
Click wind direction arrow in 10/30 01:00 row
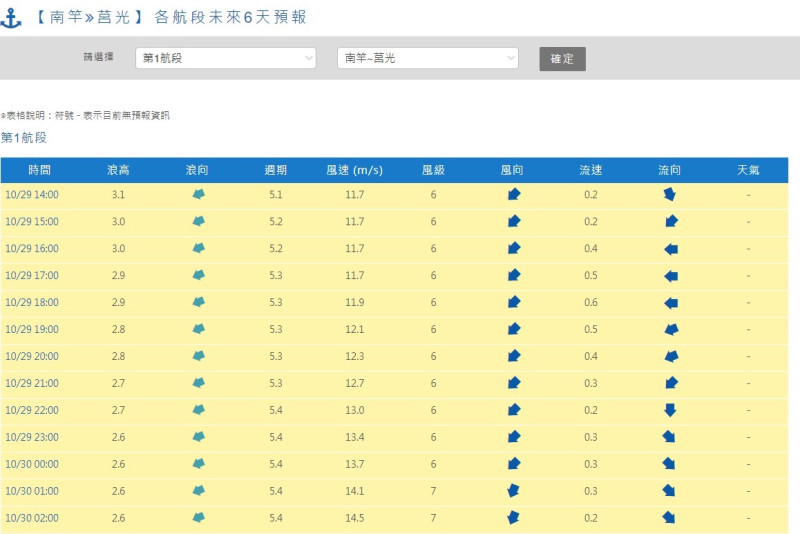[513, 491]
